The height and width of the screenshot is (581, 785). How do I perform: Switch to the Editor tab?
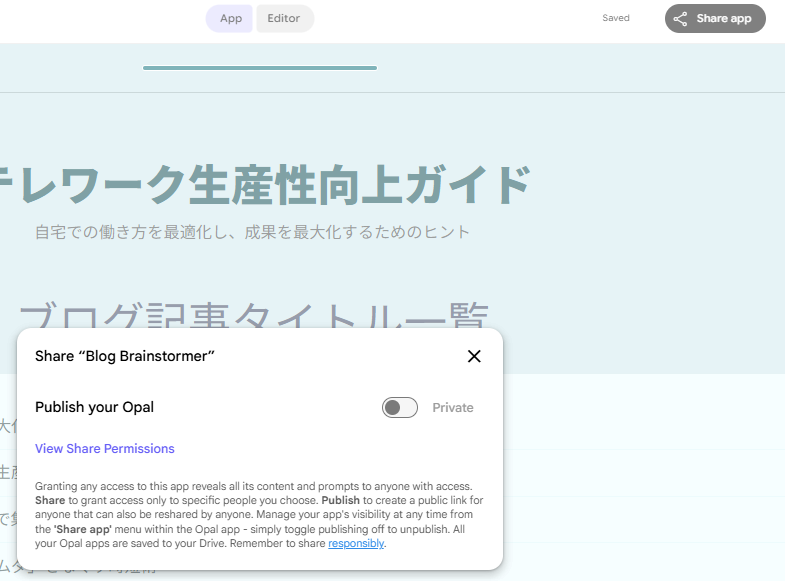(284, 19)
